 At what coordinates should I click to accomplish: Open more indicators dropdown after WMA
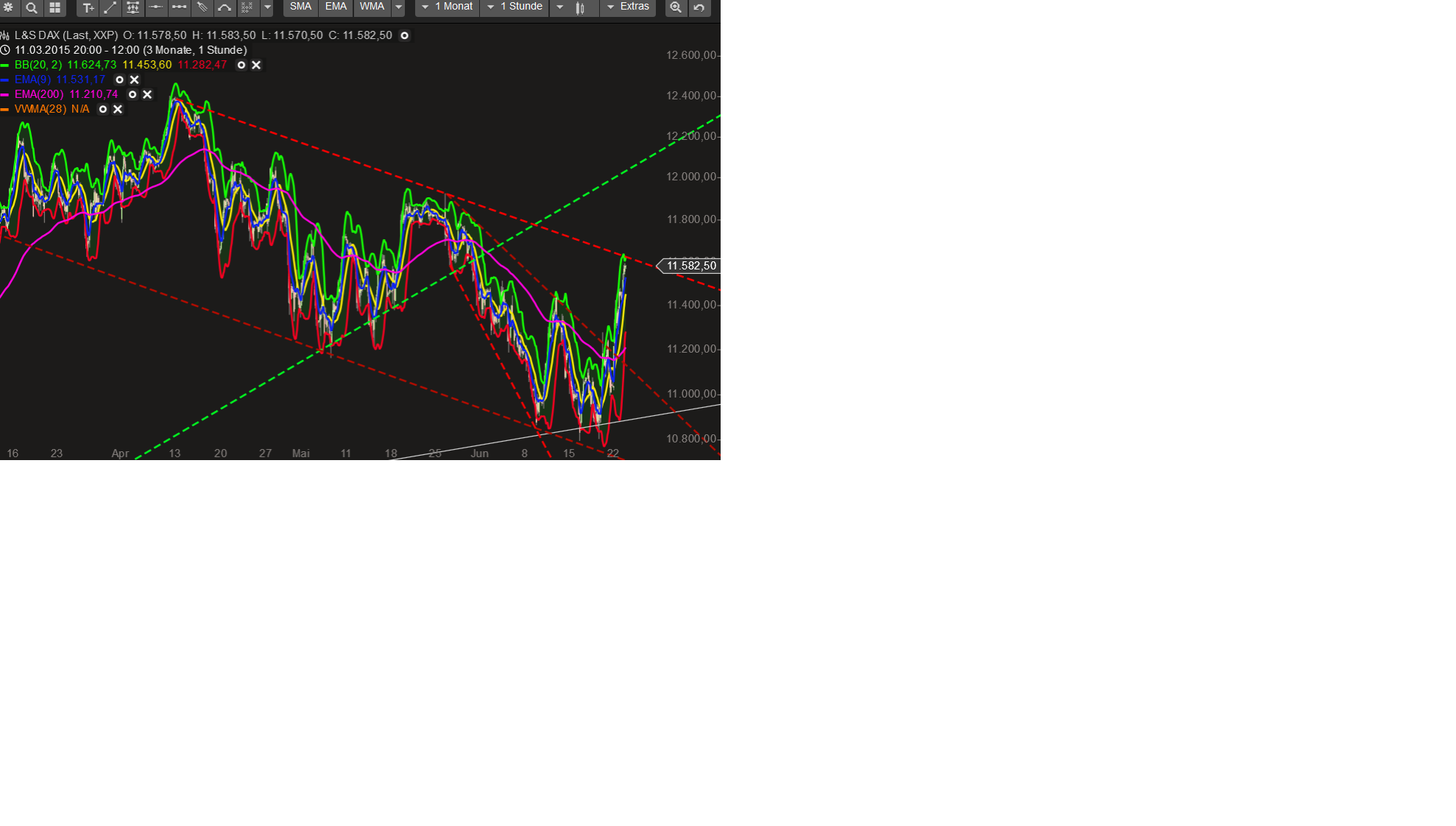click(398, 7)
